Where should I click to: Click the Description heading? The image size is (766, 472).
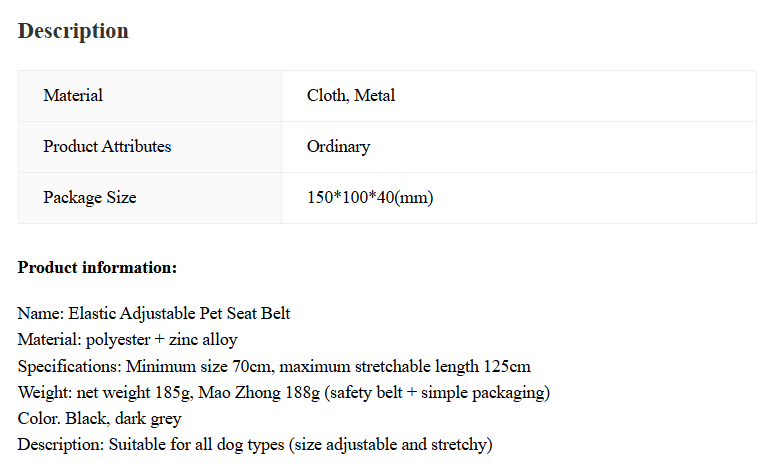[x=73, y=31]
